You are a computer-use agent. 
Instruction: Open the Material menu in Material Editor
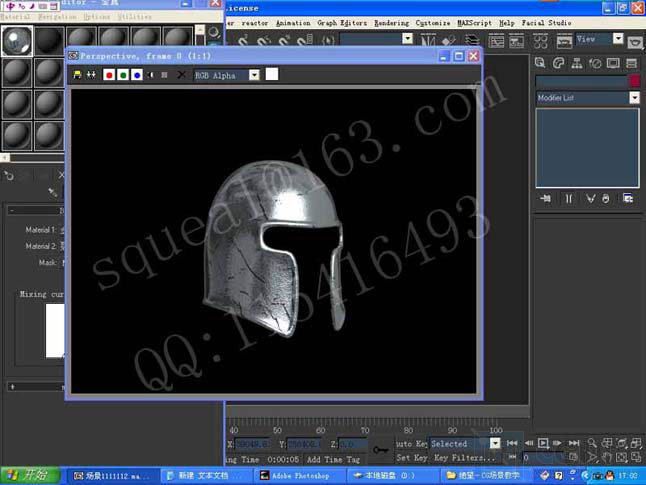point(15,17)
